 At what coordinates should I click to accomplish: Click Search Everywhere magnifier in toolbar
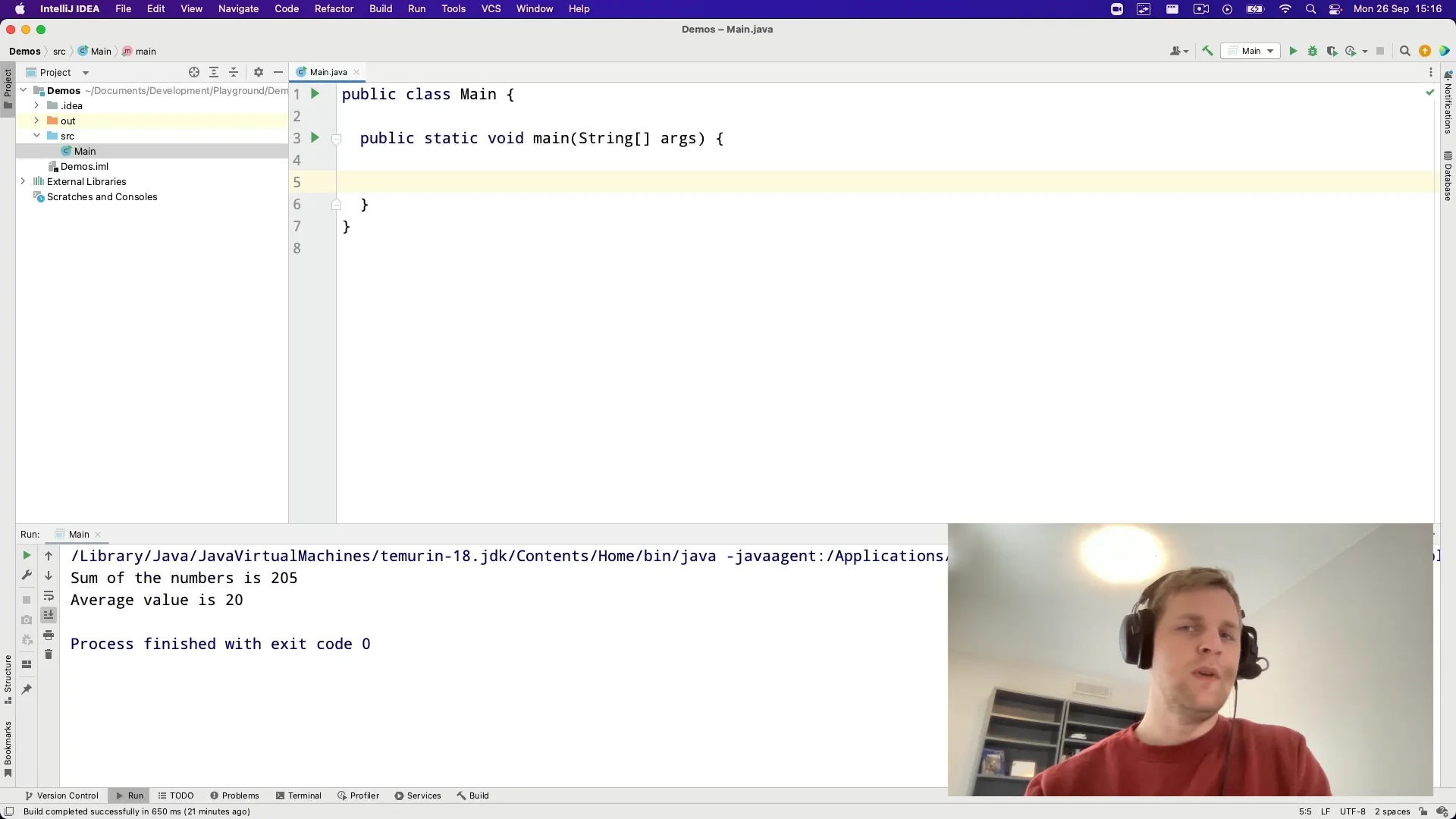(x=1404, y=51)
